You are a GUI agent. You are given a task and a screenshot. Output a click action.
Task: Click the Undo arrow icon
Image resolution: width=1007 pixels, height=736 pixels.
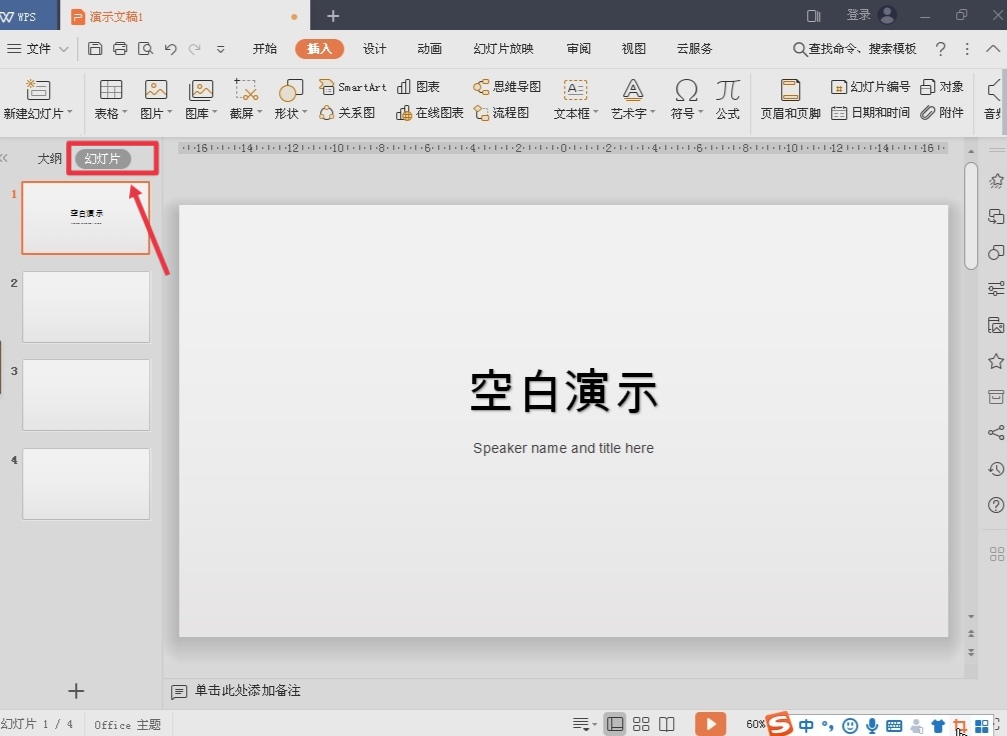tap(171, 49)
